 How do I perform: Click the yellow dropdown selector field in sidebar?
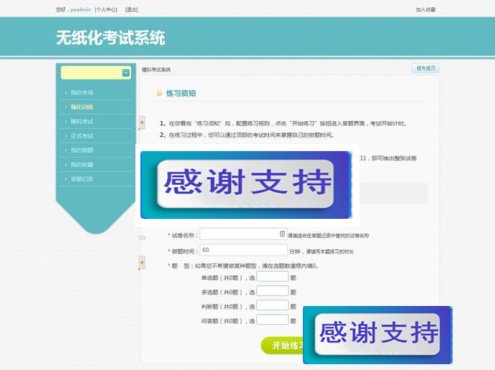pos(96,73)
